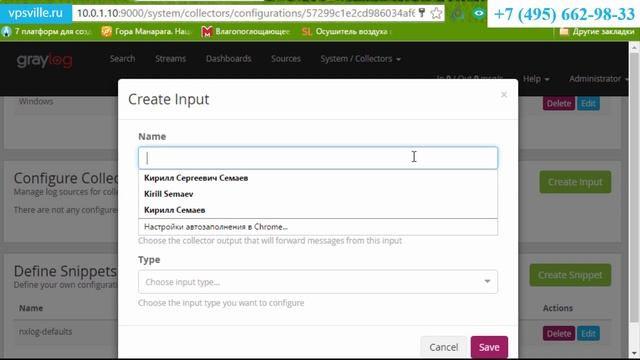
Task: Edit the Windows row entry
Action: pyautogui.click(x=588, y=103)
